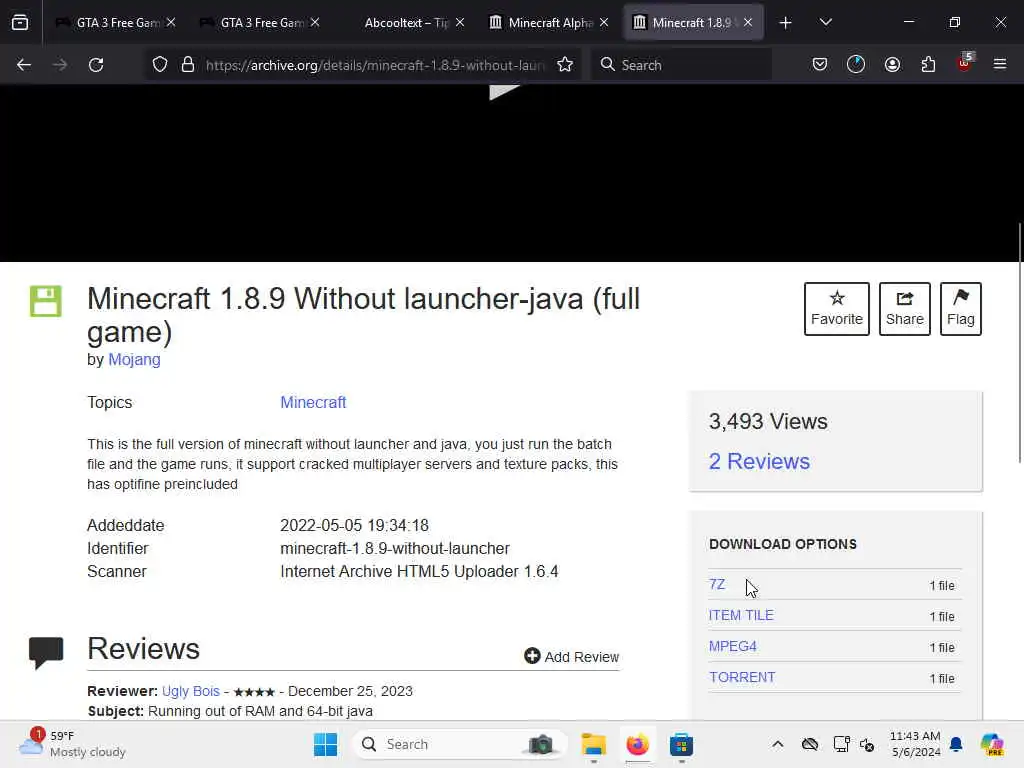
Task: Download the ITEM TILE file
Action: pos(741,615)
